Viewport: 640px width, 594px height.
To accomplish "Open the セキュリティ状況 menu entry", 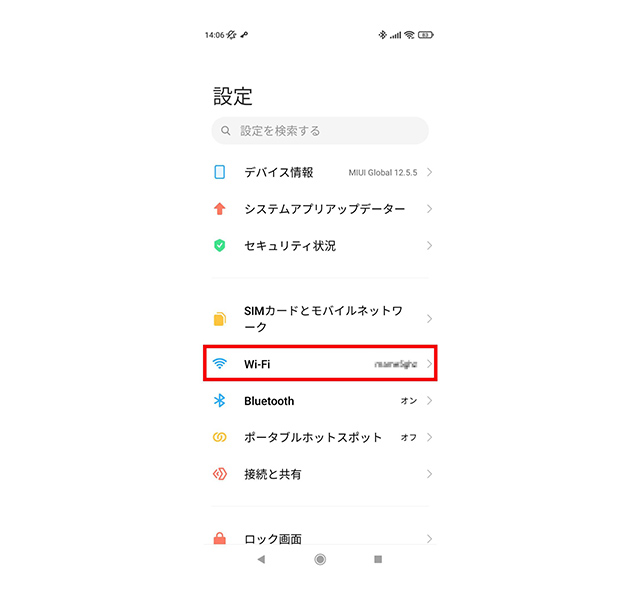I will [x=320, y=245].
